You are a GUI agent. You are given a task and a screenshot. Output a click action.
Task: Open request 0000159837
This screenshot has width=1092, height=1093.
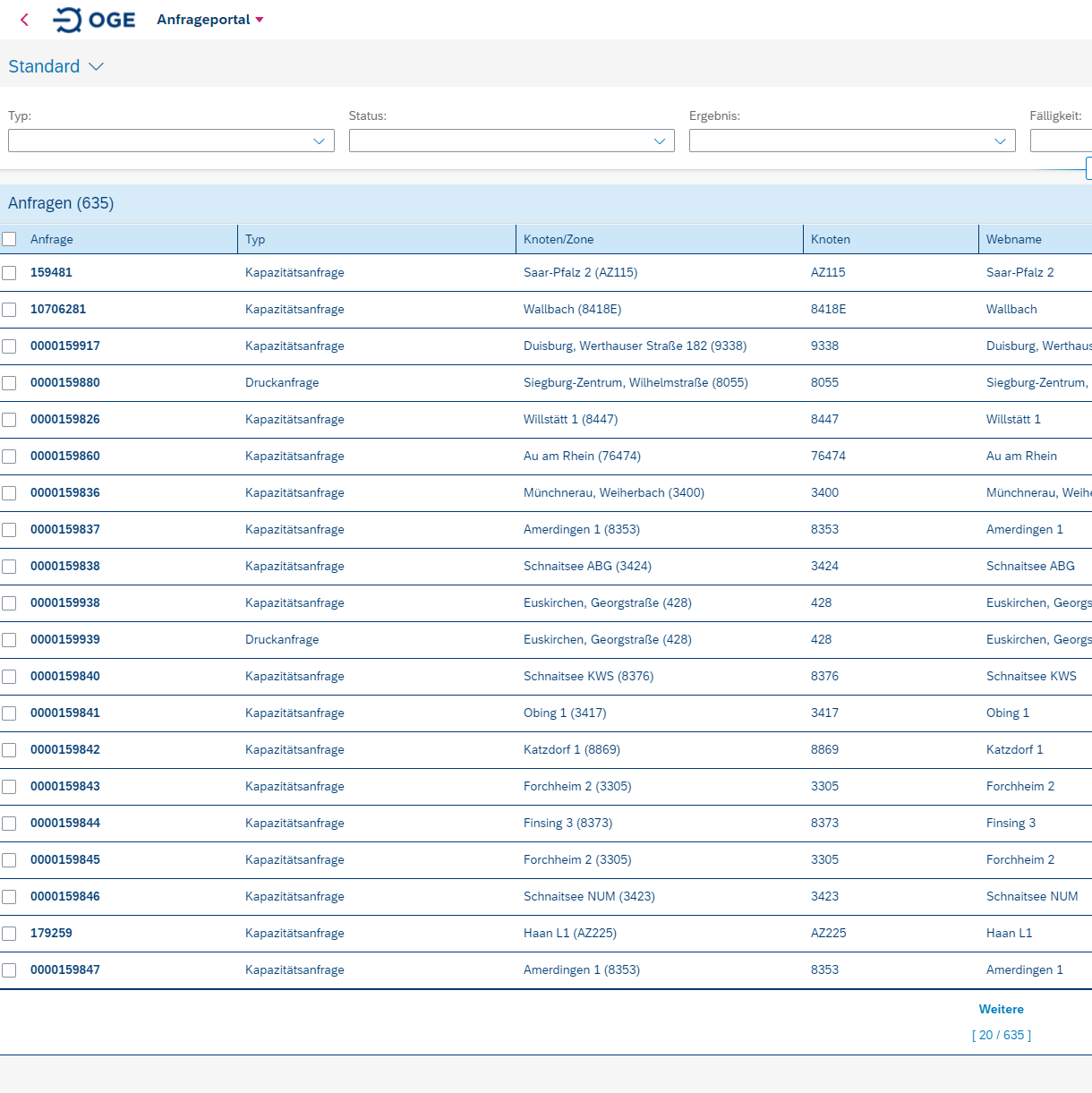click(65, 529)
